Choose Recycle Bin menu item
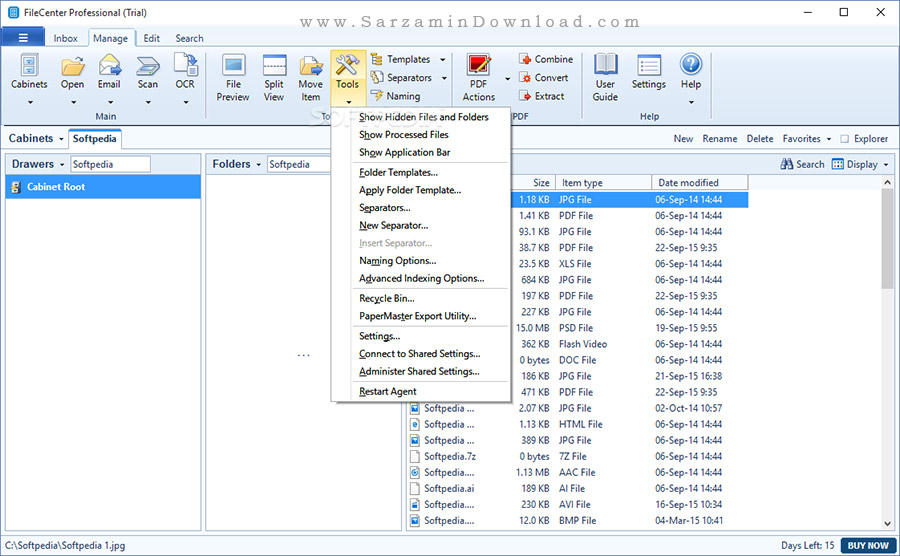The image size is (900, 556). click(x=387, y=299)
